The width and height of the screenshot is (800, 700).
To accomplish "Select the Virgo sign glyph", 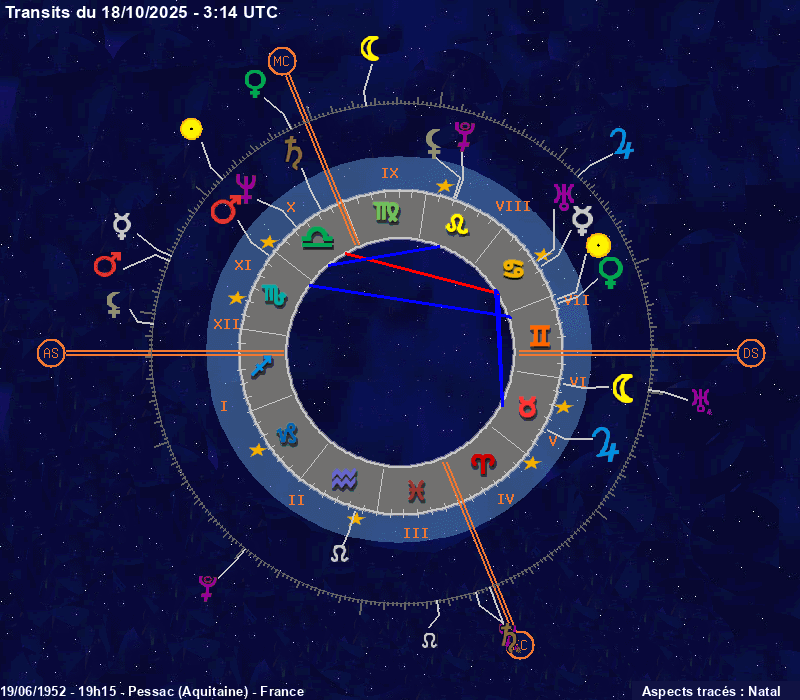I will pyautogui.click(x=384, y=212).
